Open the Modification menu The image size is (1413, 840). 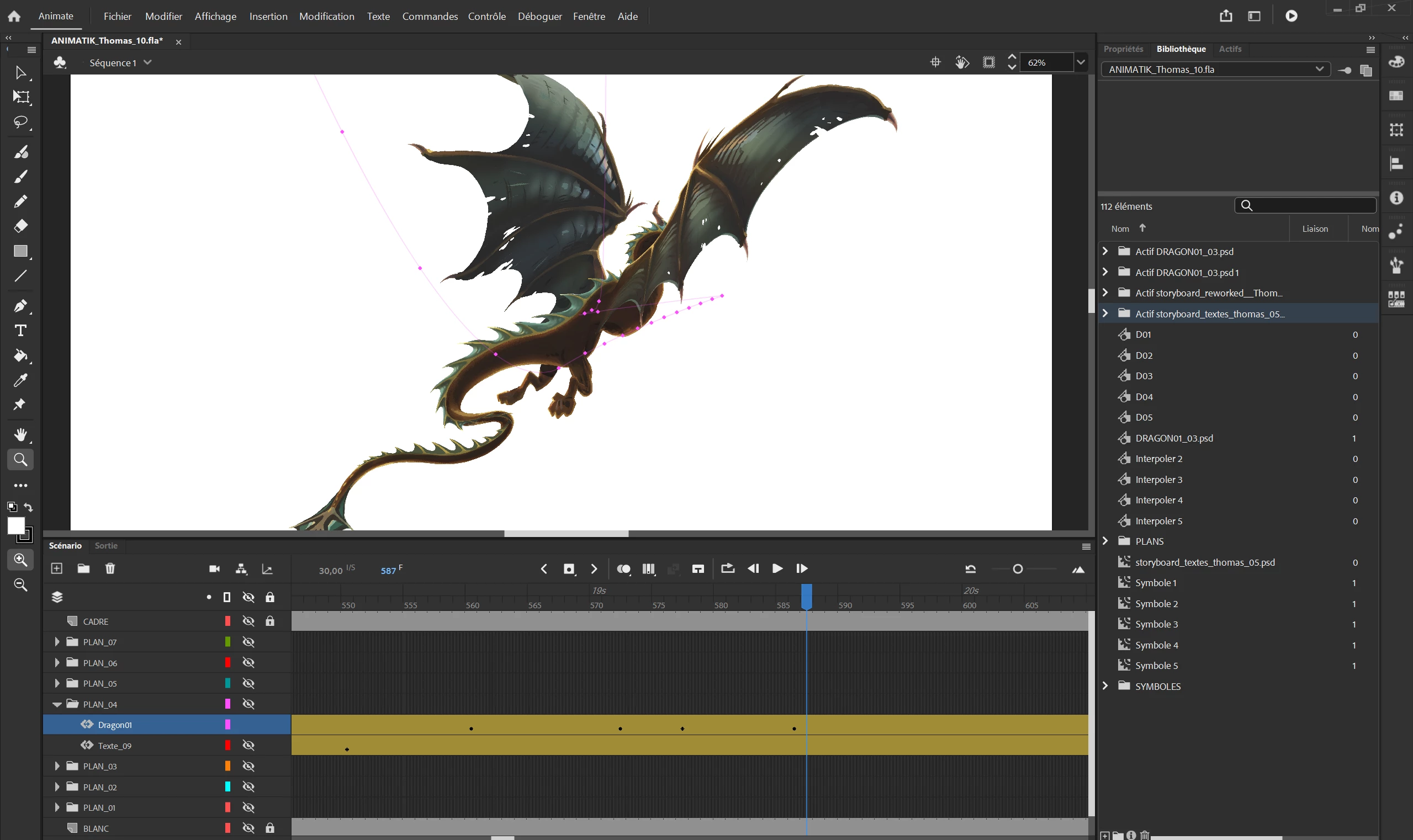pos(326,17)
